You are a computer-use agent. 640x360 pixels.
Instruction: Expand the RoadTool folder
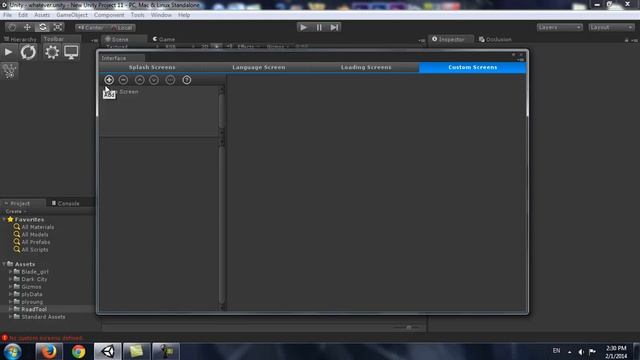(11, 309)
